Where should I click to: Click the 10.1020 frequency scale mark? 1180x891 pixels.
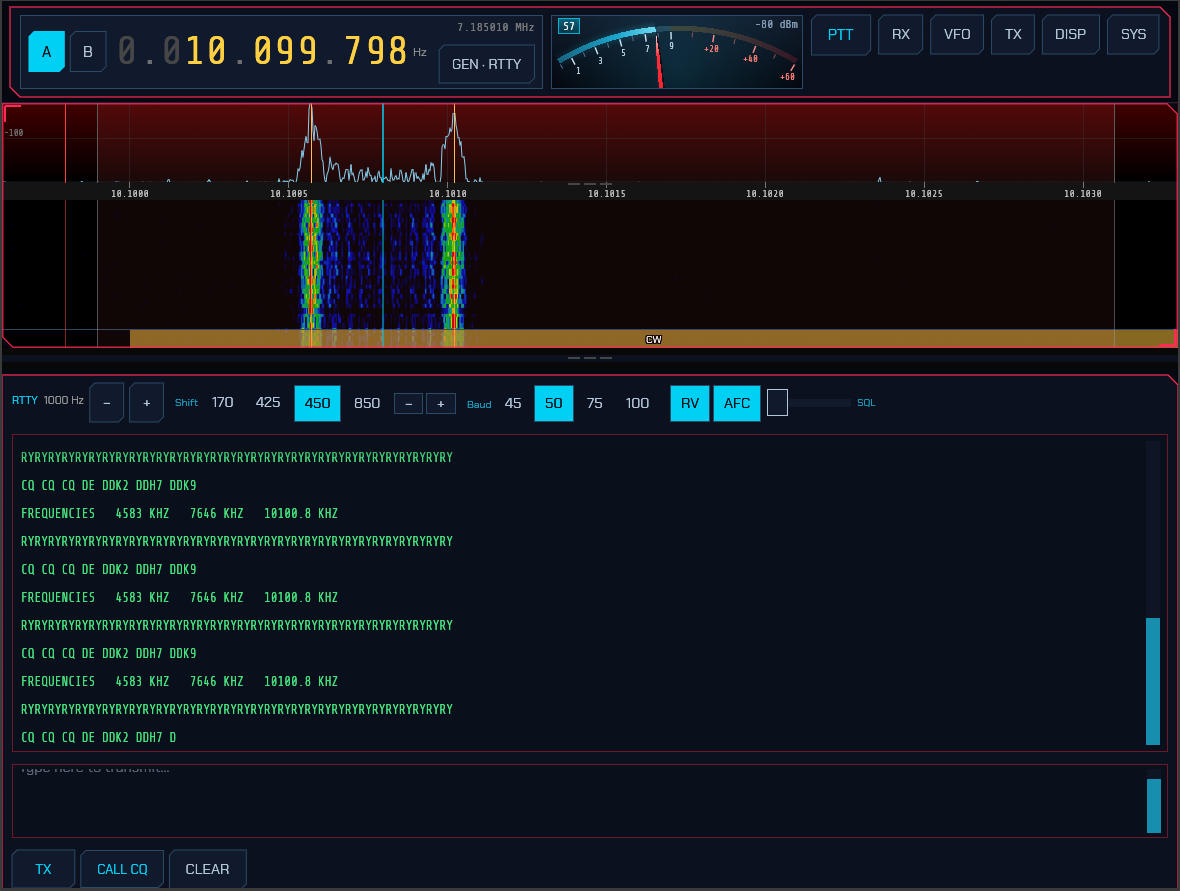click(765, 193)
